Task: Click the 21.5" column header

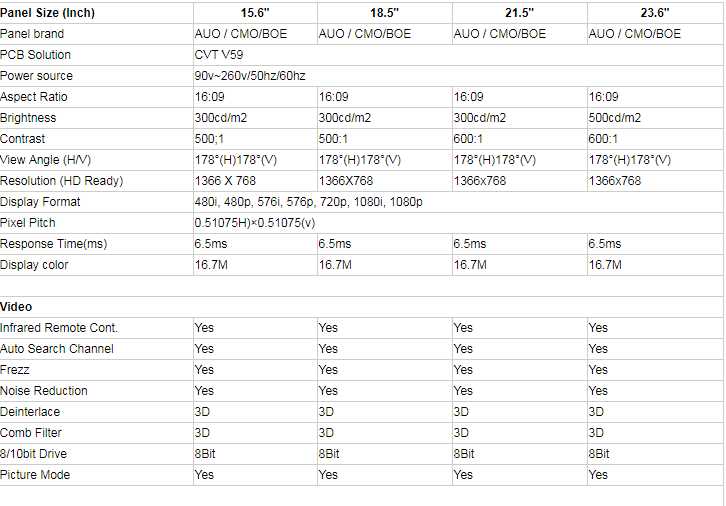Action: [x=519, y=12]
